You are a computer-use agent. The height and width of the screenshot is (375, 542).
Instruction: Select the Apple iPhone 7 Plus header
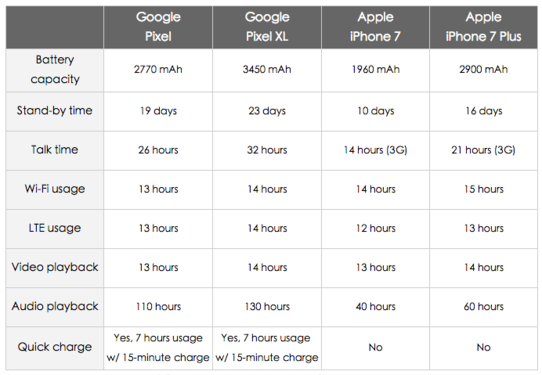click(x=483, y=27)
